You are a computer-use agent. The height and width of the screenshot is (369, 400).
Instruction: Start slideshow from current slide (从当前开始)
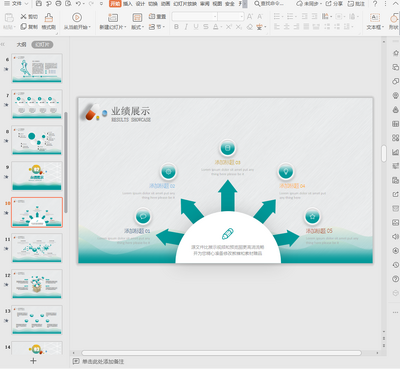click(x=77, y=21)
